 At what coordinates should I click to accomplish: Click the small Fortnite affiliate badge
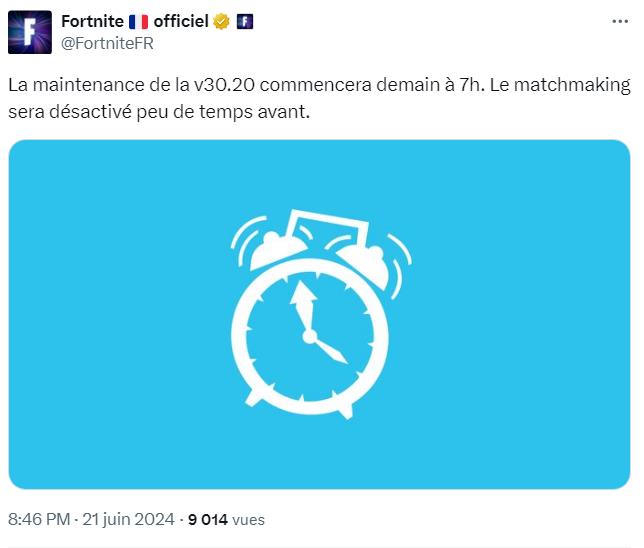(x=244, y=22)
